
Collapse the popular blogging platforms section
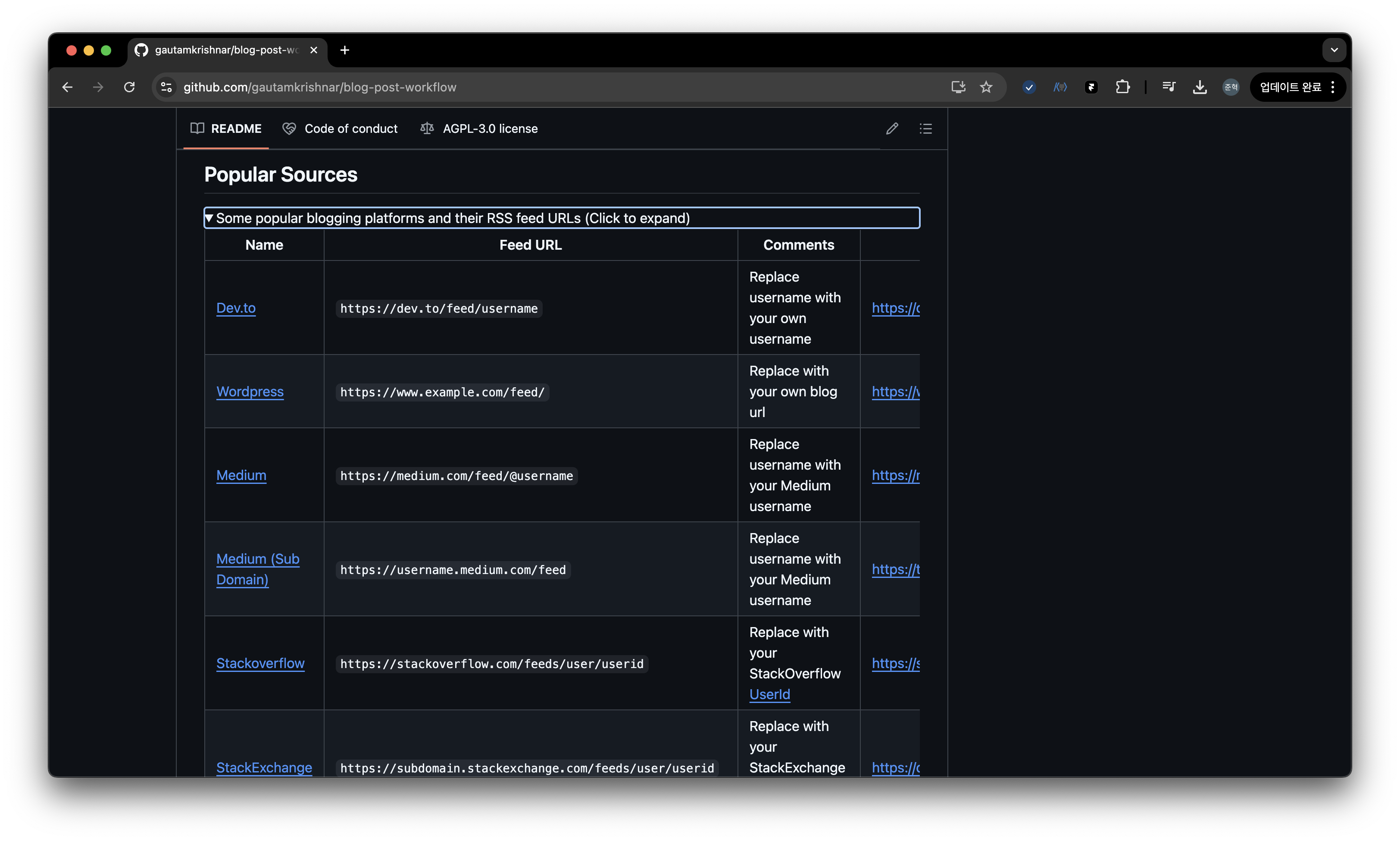pyautogui.click(x=562, y=218)
